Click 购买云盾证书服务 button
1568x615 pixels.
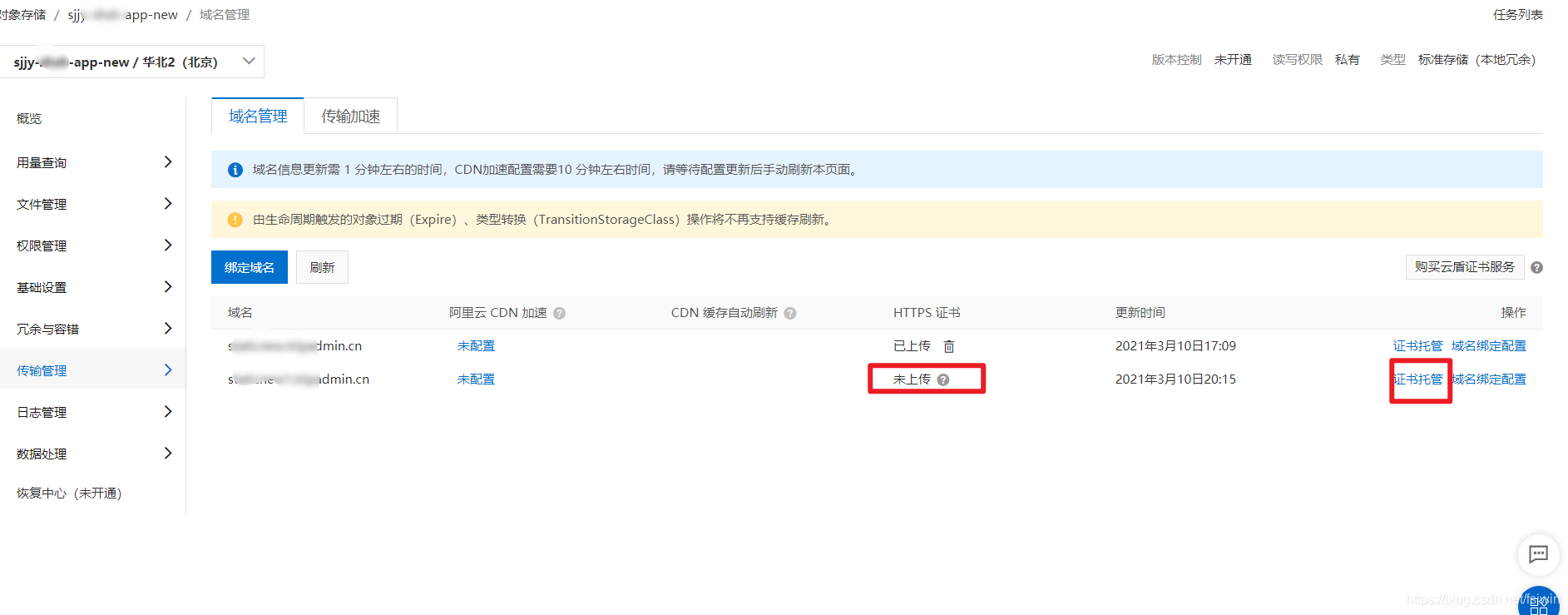tap(1465, 267)
